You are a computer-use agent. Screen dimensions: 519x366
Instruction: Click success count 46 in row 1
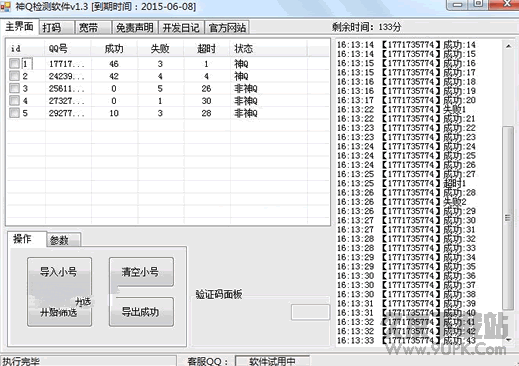(x=114, y=64)
